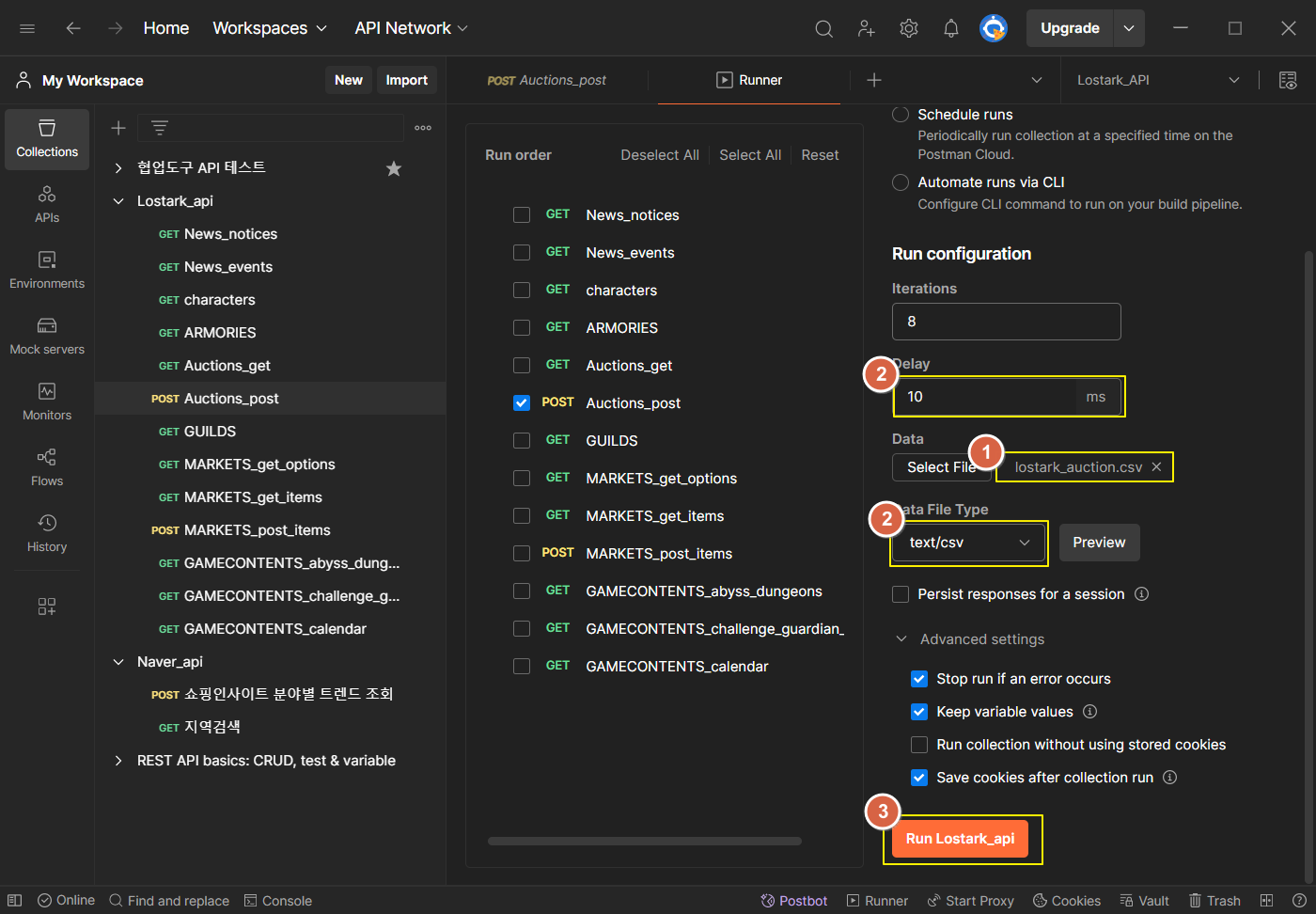1316x914 pixels.
Task: Open Cookies in the status bar
Action: point(1067,901)
